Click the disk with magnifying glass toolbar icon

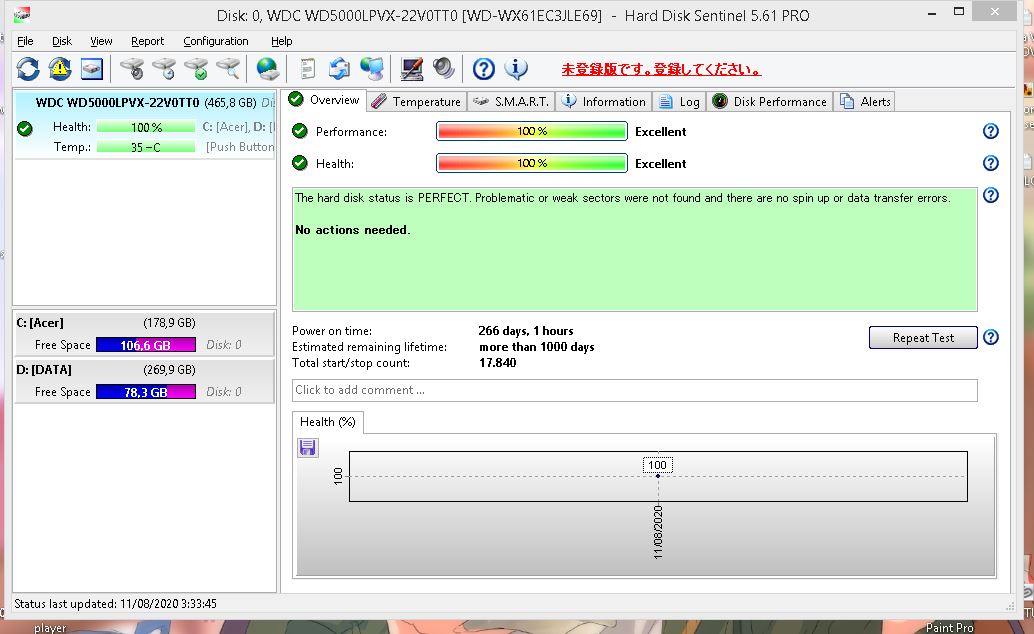tap(228, 69)
